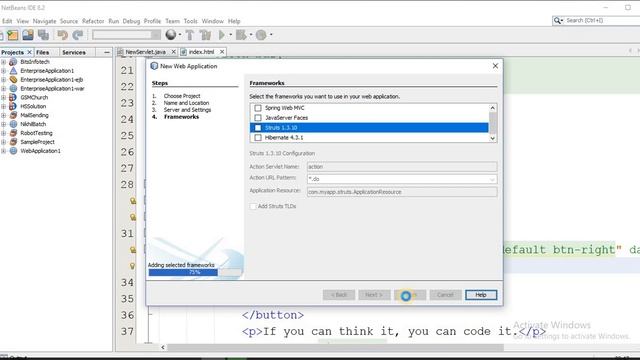The width and height of the screenshot is (640, 360).
Task: Minimize the Projects panel
Action: point(107,52)
